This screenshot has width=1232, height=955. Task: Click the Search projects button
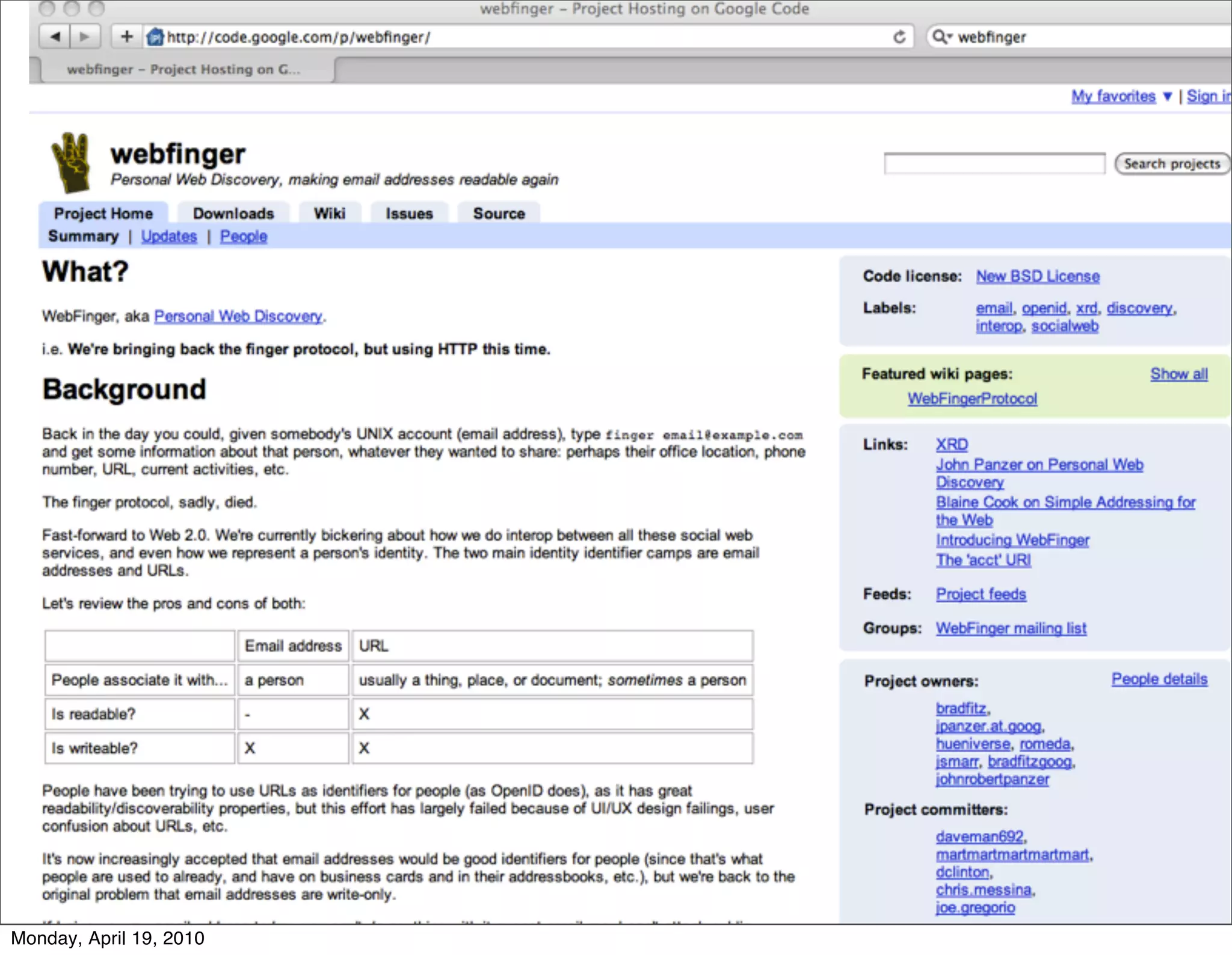(x=1171, y=164)
